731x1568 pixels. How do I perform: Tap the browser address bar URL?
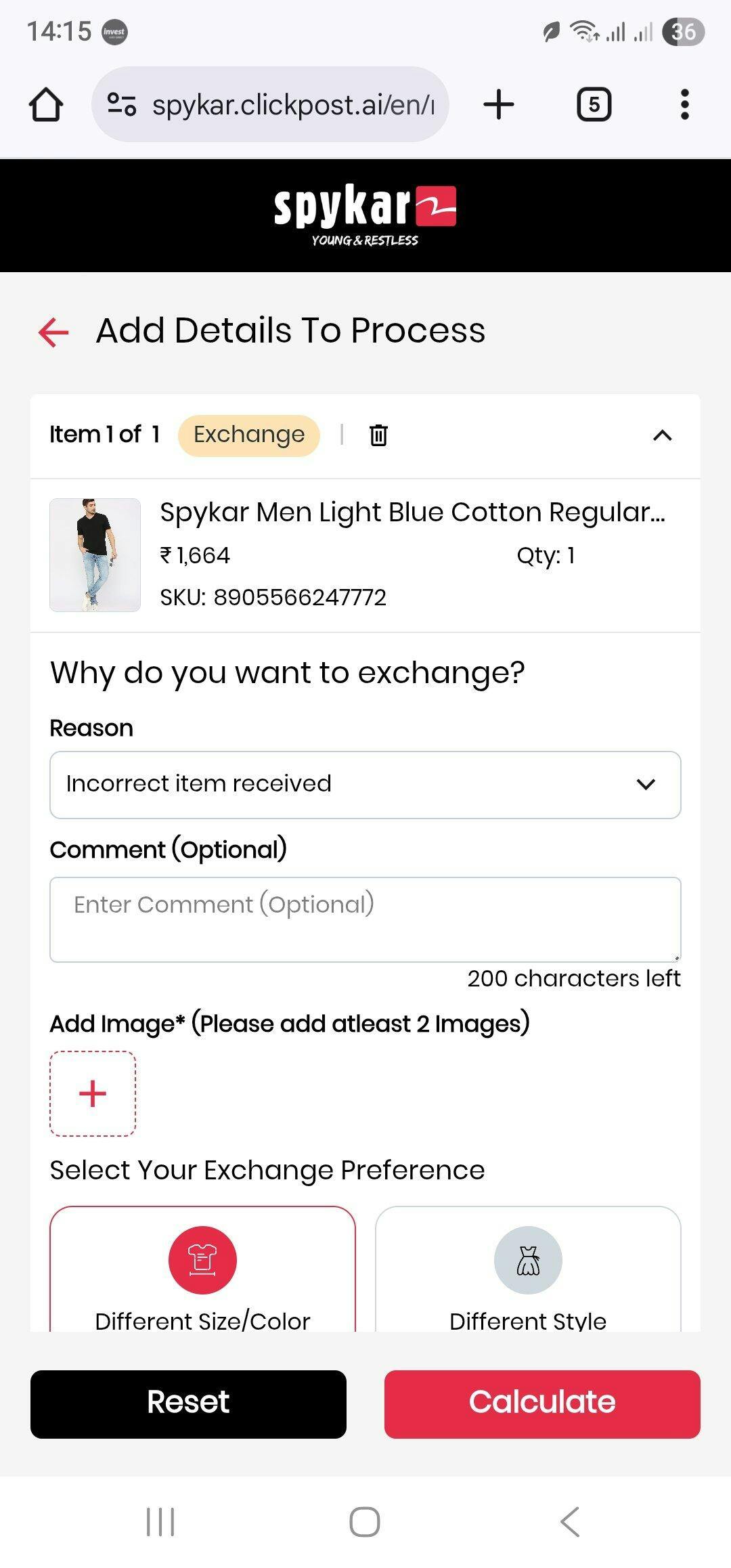(x=292, y=105)
